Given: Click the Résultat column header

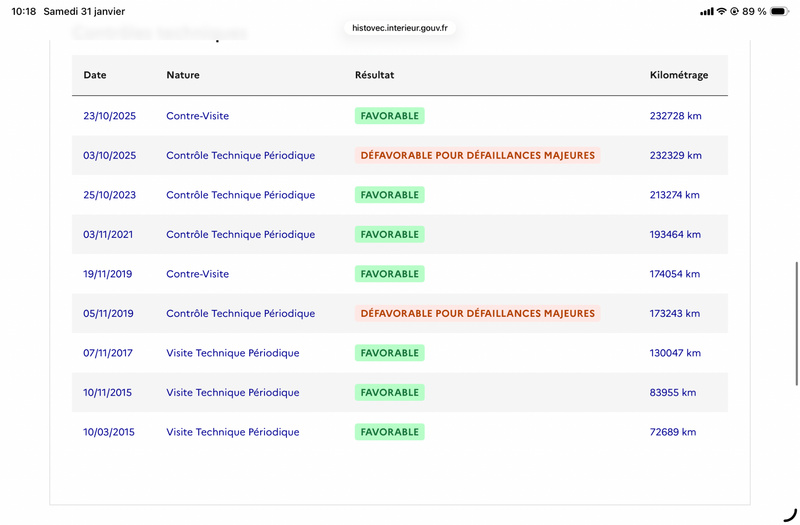Looking at the screenshot, I should (x=374, y=75).
